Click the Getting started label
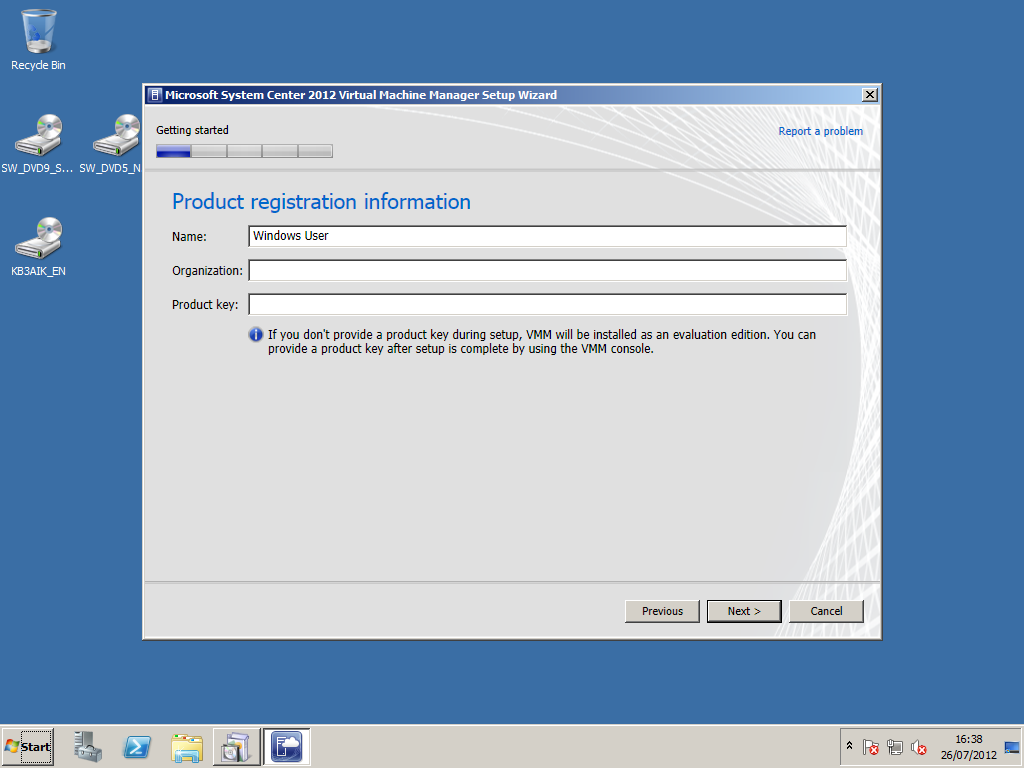The width and height of the screenshot is (1024, 768). [192, 130]
